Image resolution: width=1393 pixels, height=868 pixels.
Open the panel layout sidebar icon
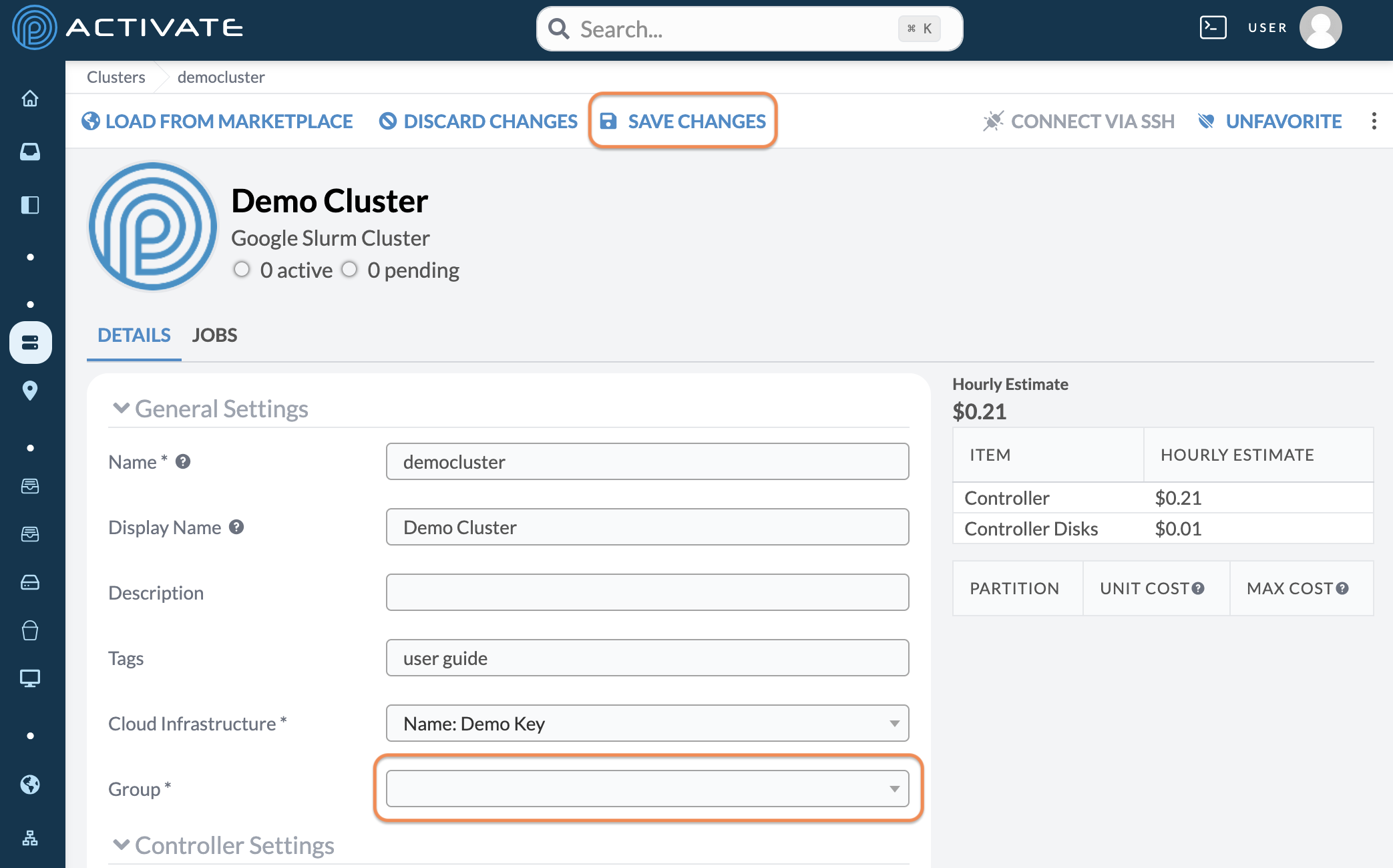(30, 204)
